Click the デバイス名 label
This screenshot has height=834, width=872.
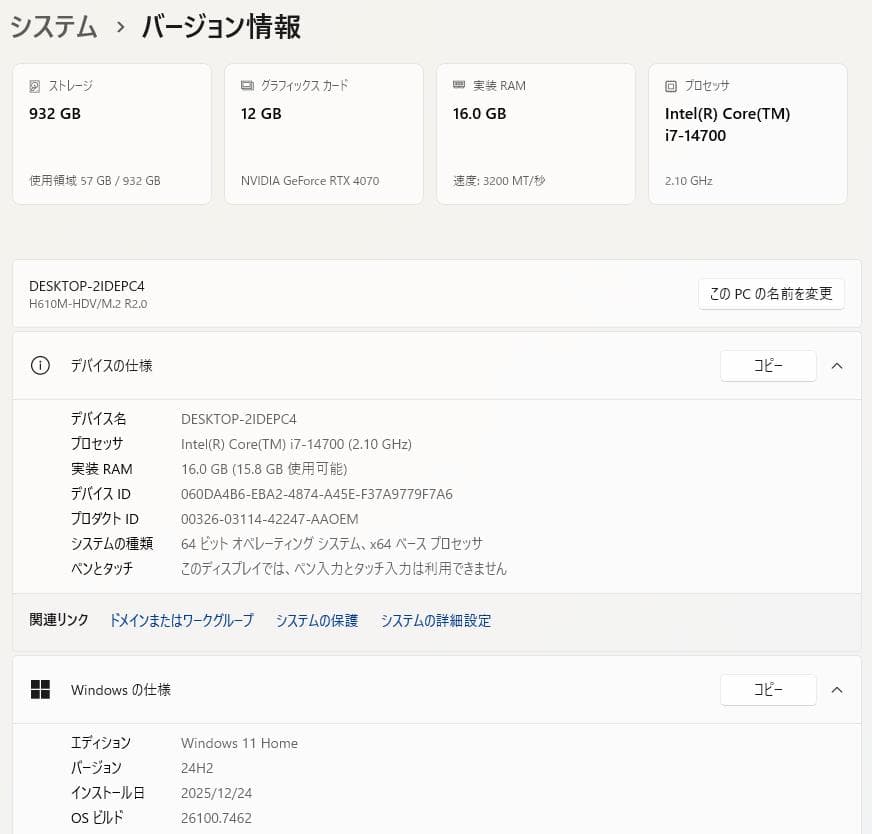pyautogui.click(x=98, y=419)
